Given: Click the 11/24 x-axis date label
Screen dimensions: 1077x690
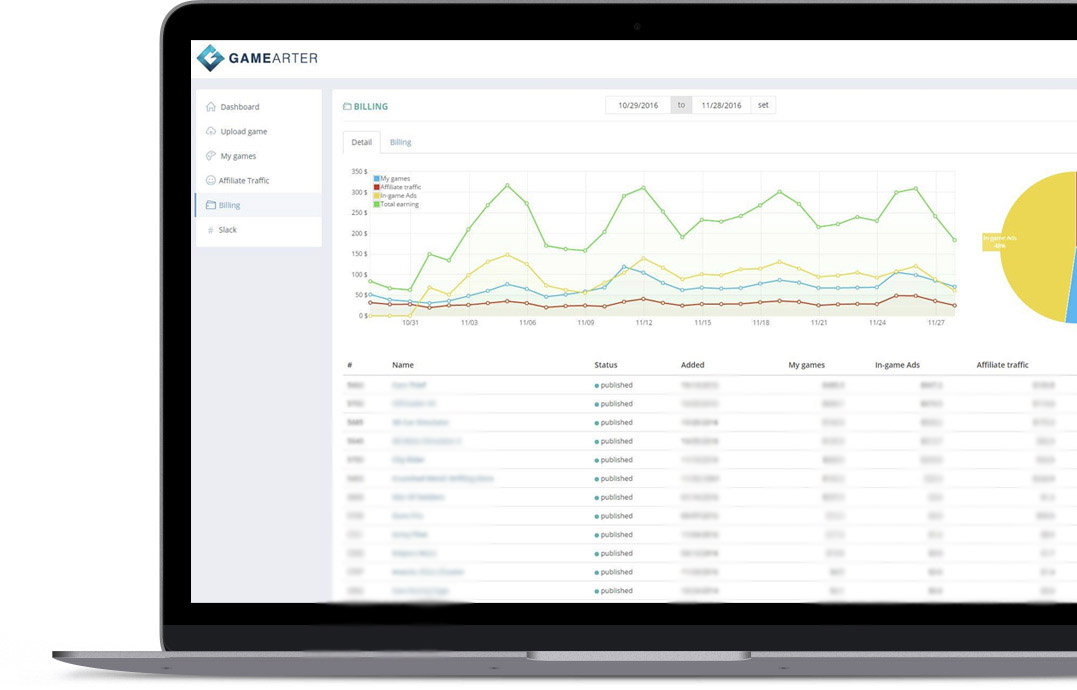Looking at the screenshot, I should pyautogui.click(x=877, y=323).
